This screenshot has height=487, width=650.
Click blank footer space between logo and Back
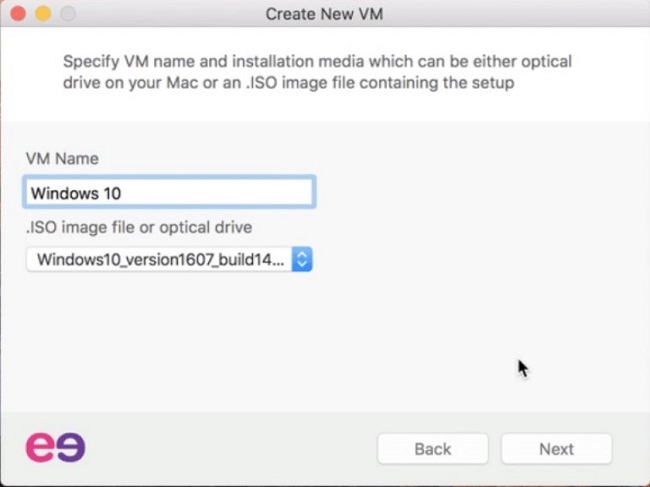(230, 449)
